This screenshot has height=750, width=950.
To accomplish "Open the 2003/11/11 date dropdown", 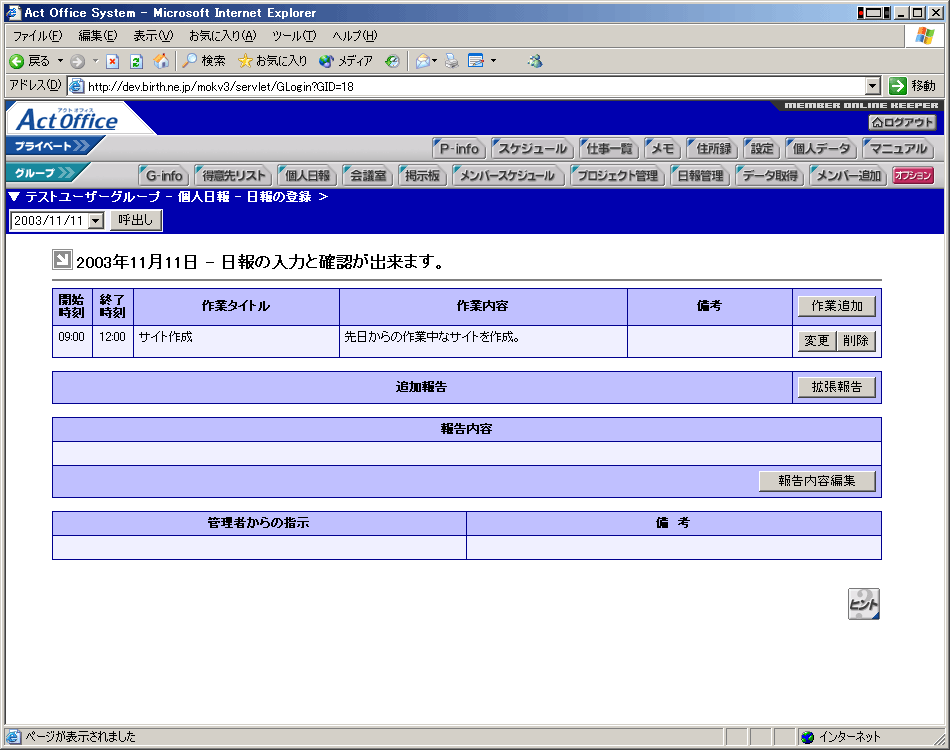I will click(x=96, y=220).
